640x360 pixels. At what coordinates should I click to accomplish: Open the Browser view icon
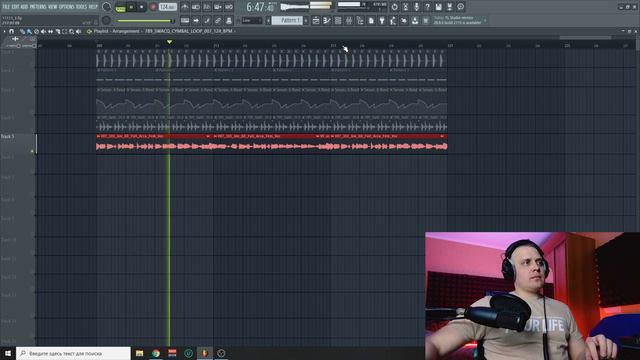360,20
